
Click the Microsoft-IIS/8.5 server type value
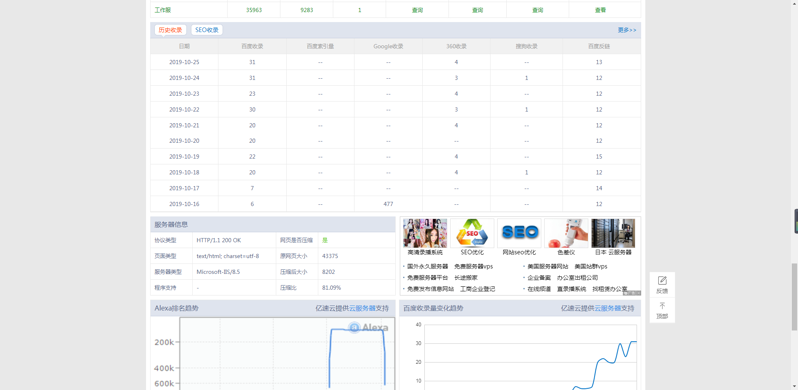point(218,272)
